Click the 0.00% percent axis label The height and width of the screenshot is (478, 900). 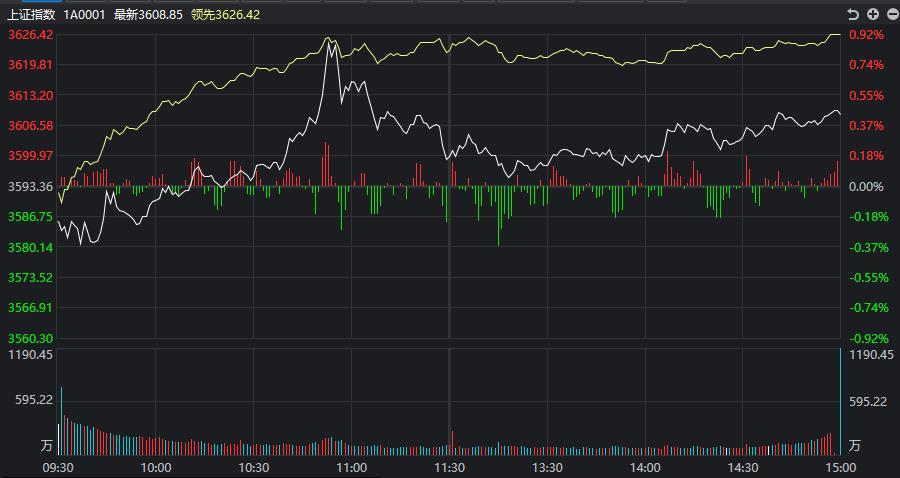(x=867, y=186)
